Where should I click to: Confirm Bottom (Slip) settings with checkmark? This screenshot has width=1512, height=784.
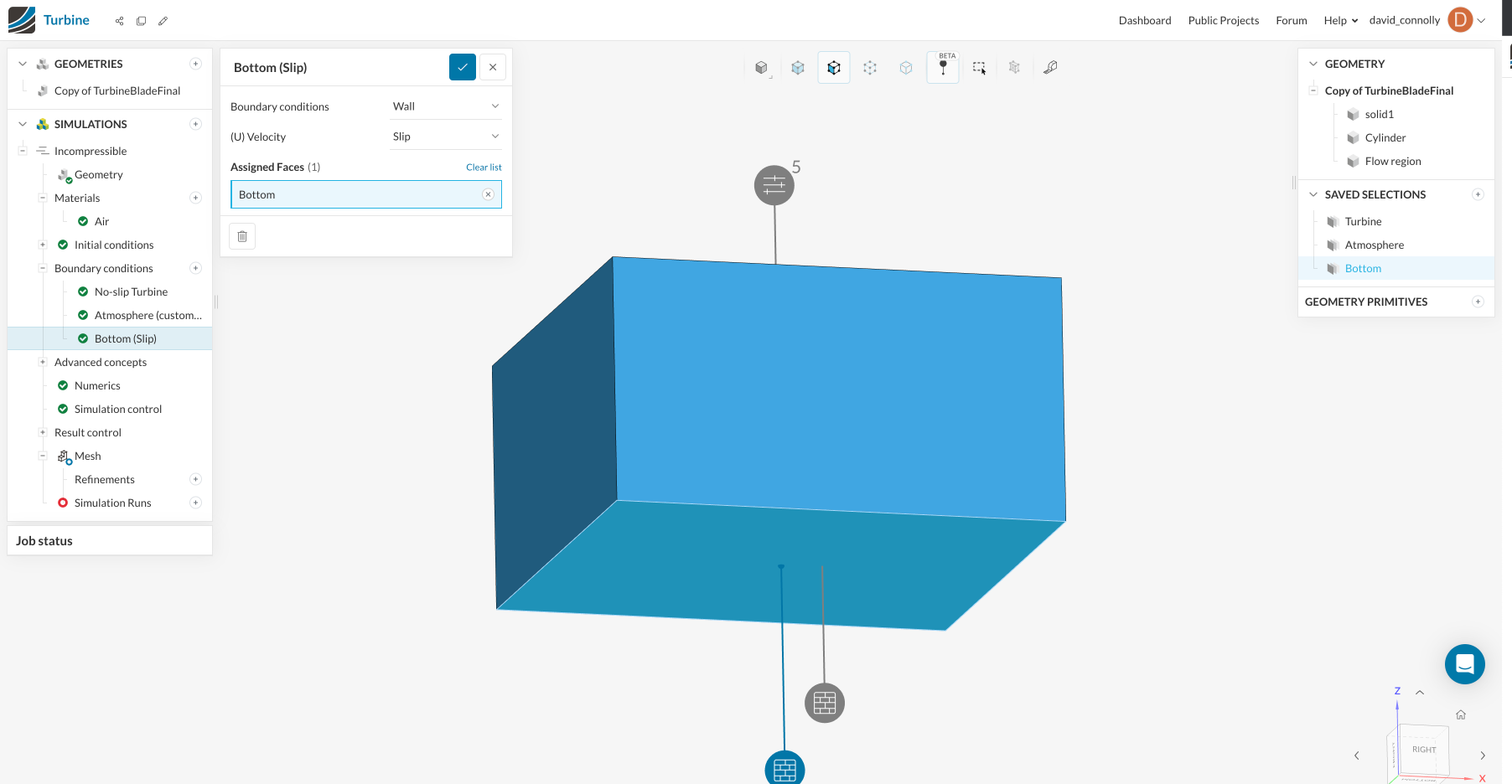(x=463, y=67)
